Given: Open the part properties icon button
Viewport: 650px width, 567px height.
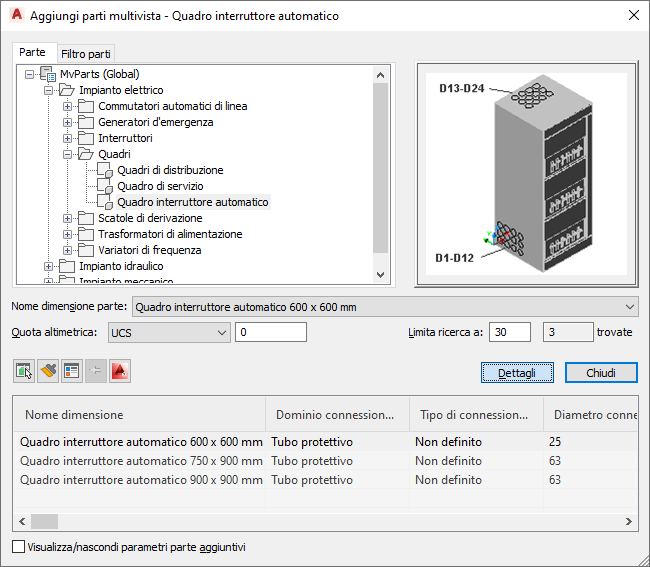Looking at the screenshot, I should 72,371.
